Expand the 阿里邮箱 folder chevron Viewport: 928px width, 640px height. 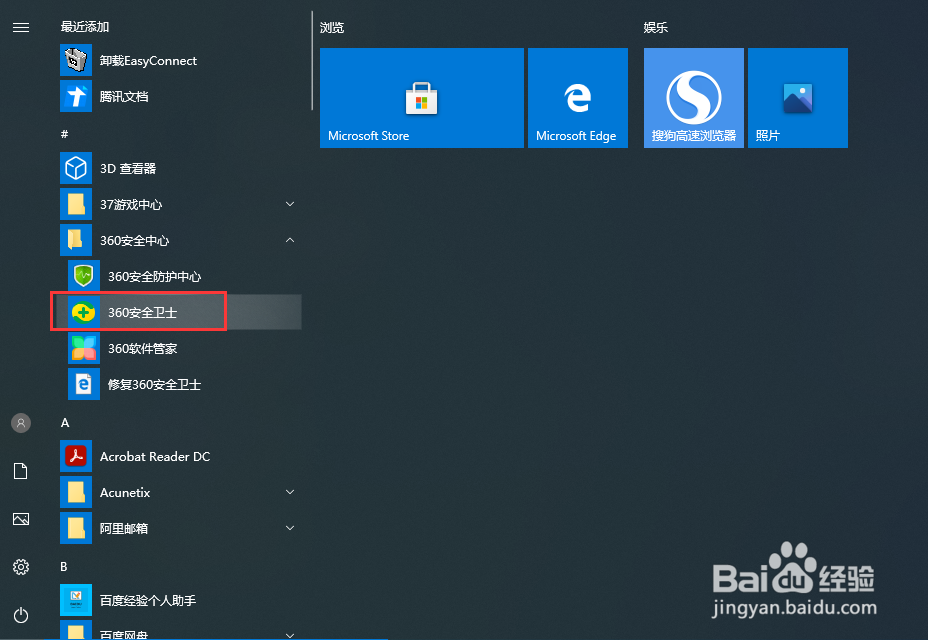click(x=290, y=528)
